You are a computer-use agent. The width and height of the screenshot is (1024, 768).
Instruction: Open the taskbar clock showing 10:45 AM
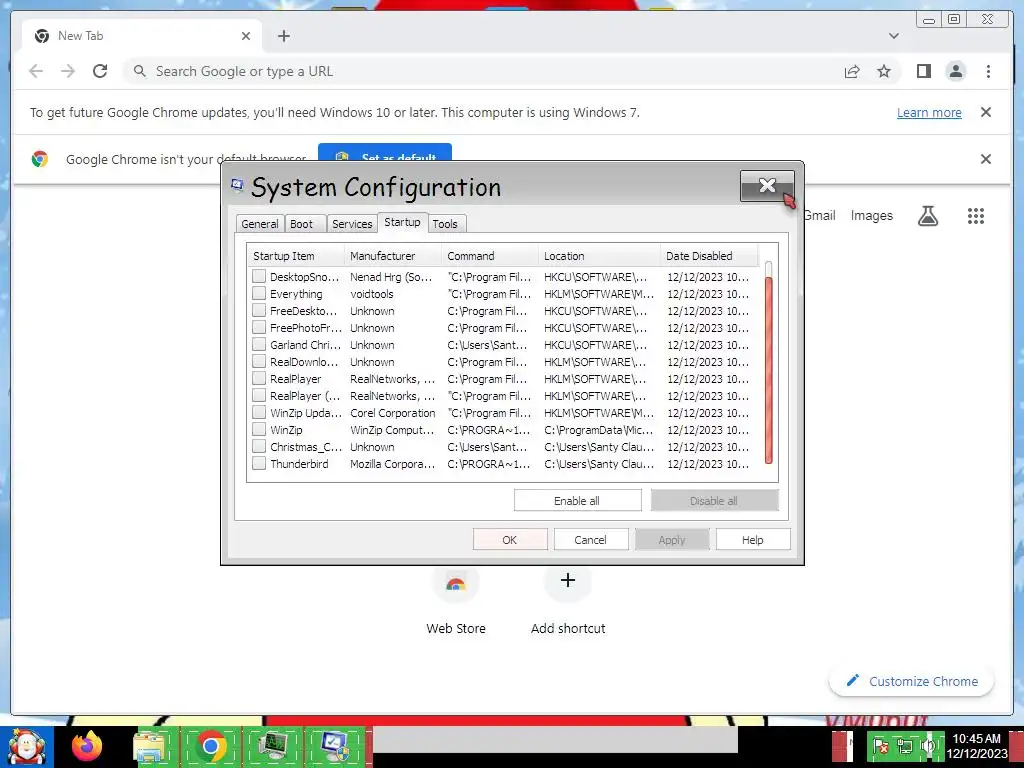[976, 746]
